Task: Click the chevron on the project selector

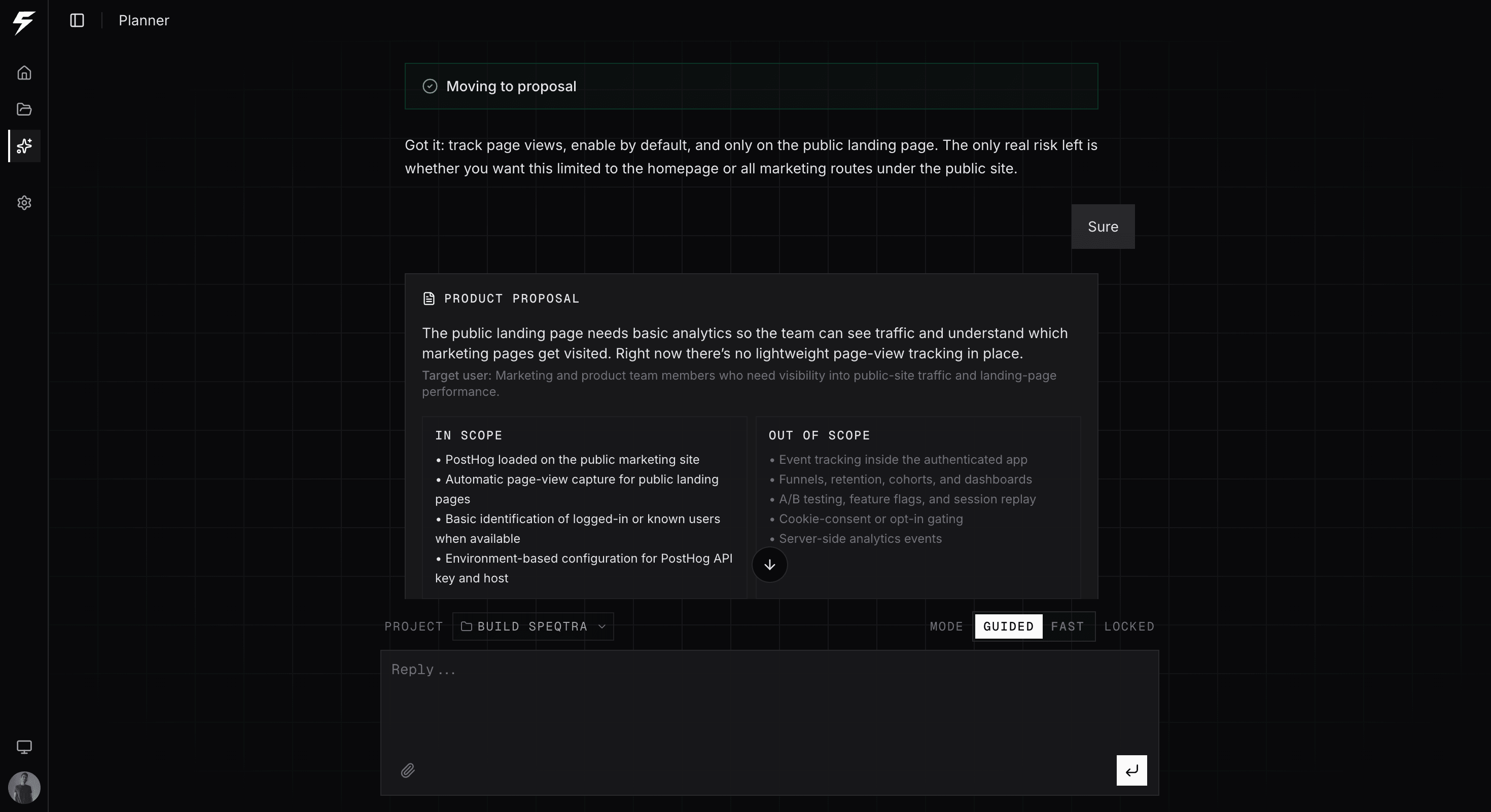Action: (601, 626)
